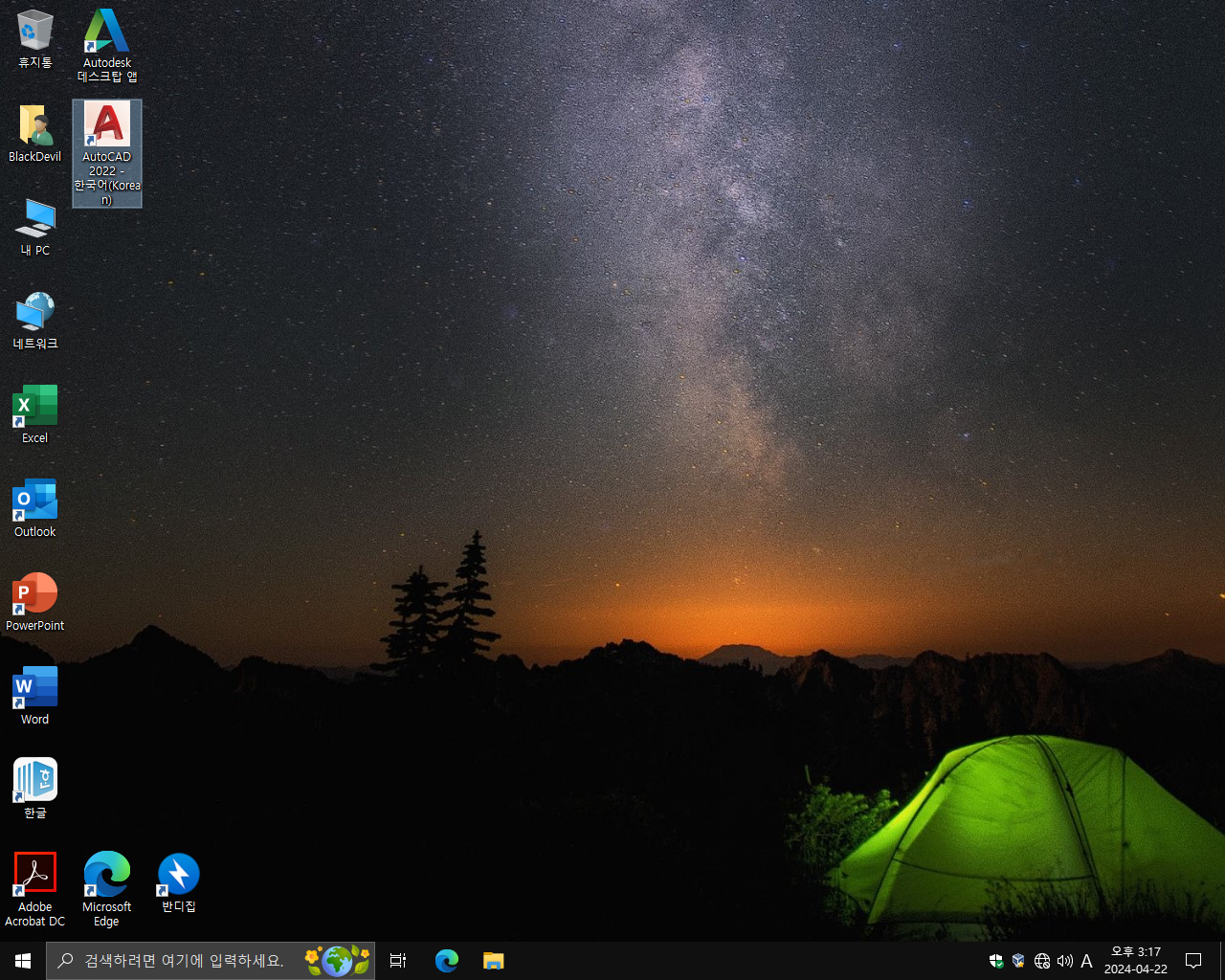The width and height of the screenshot is (1225, 980).
Task: Select the 내 PC desktop icon
Action: click(x=35, y=227)
